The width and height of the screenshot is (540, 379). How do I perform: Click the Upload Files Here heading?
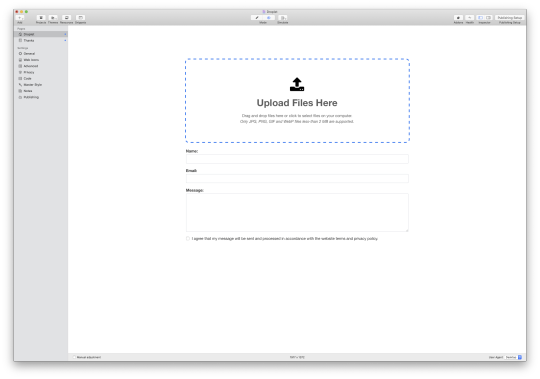click(297, 103)
